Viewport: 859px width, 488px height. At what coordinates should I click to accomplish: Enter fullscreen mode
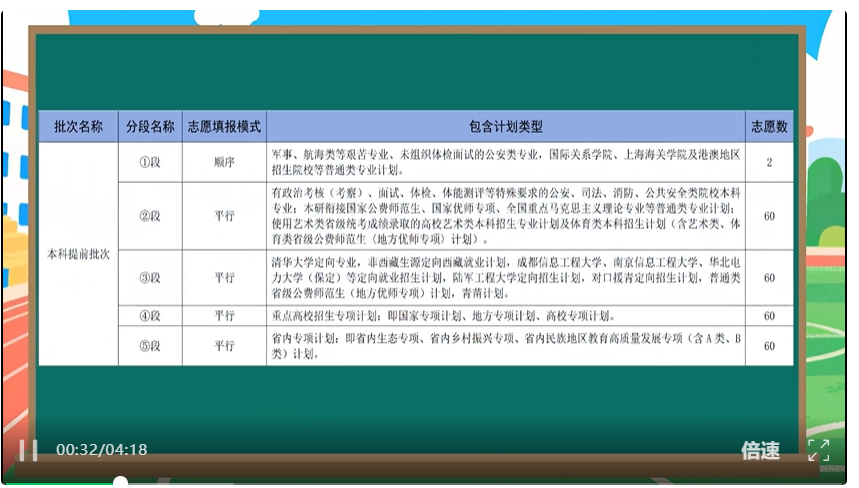coord(818,450)
